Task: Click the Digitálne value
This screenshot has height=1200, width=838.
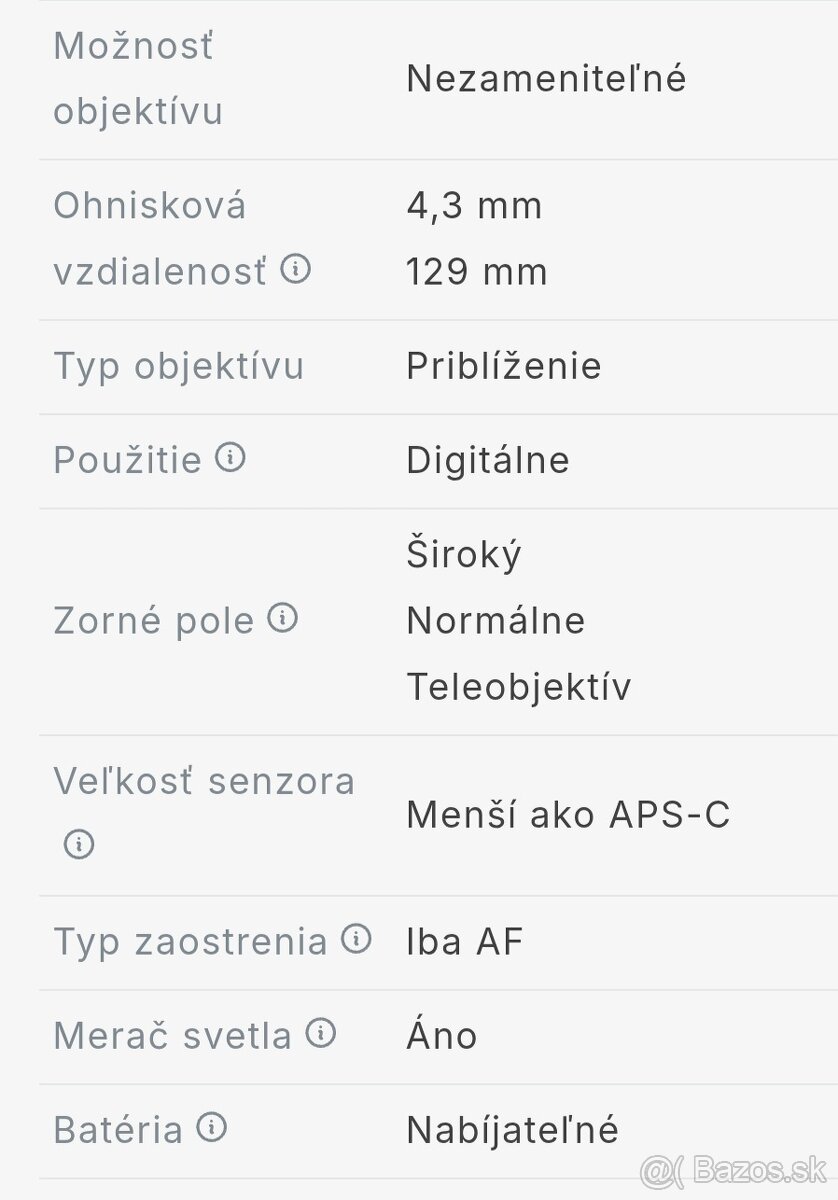Action: 487,460
